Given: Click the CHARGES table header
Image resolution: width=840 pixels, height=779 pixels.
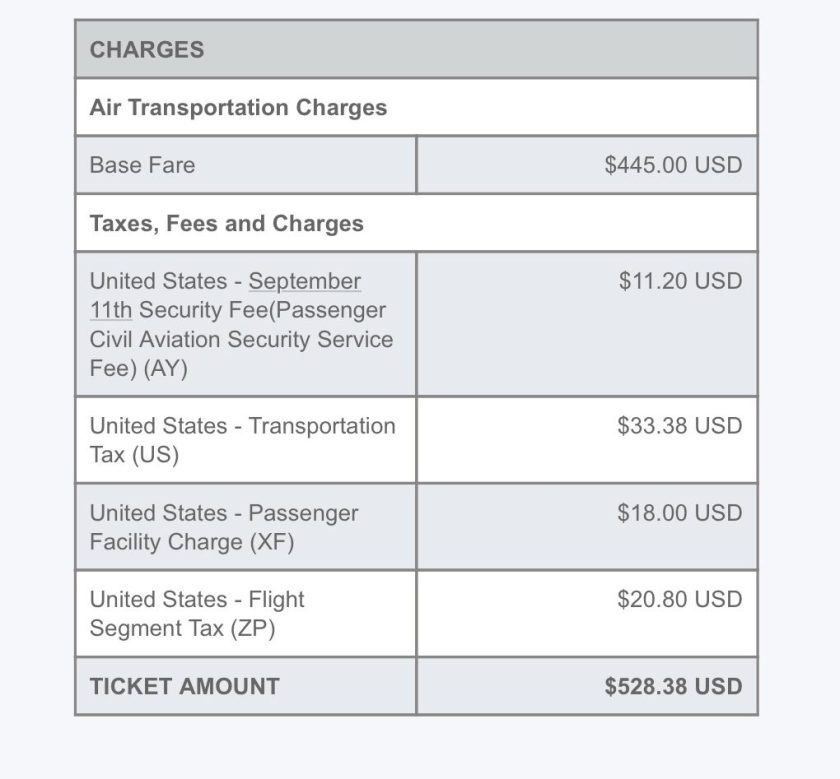Looking at the screenshot, I should coord(147,50).
